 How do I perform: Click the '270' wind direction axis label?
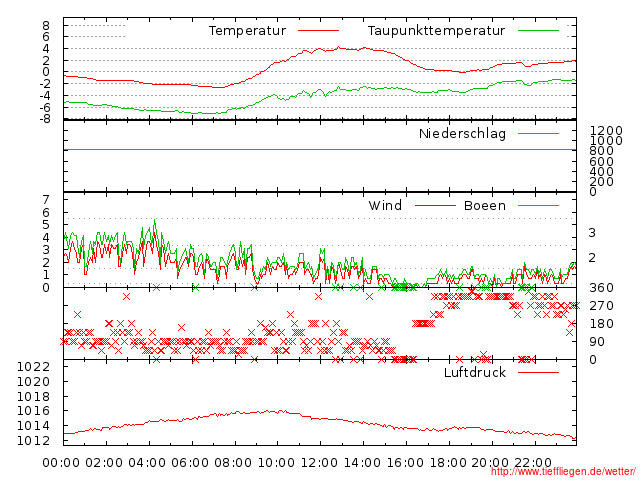pyautogui.click(x=602, y=306)
